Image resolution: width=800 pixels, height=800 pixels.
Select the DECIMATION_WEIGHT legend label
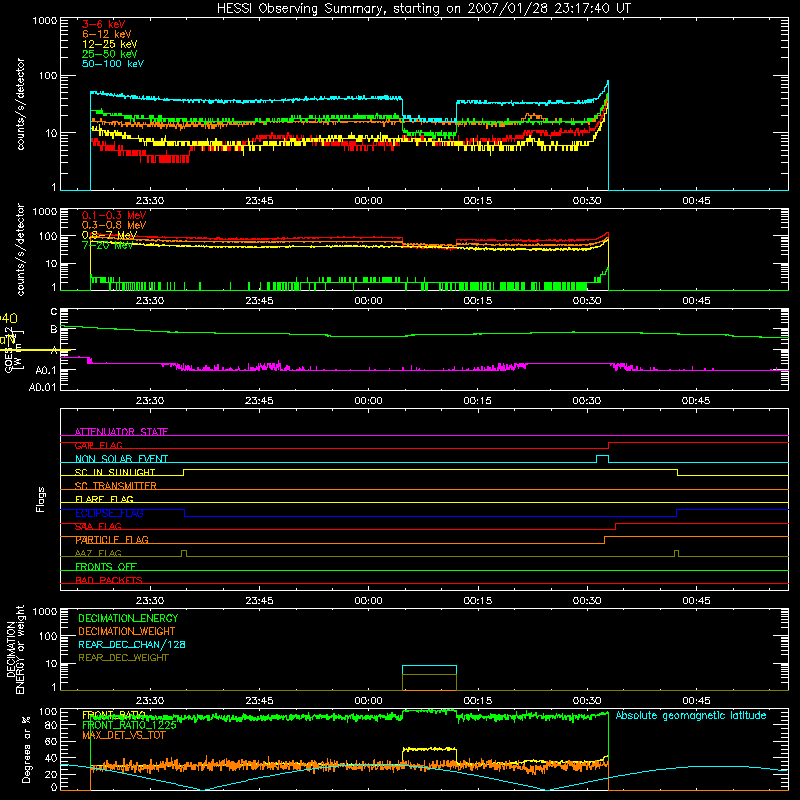pyautogui.click(x=127, y=631)
